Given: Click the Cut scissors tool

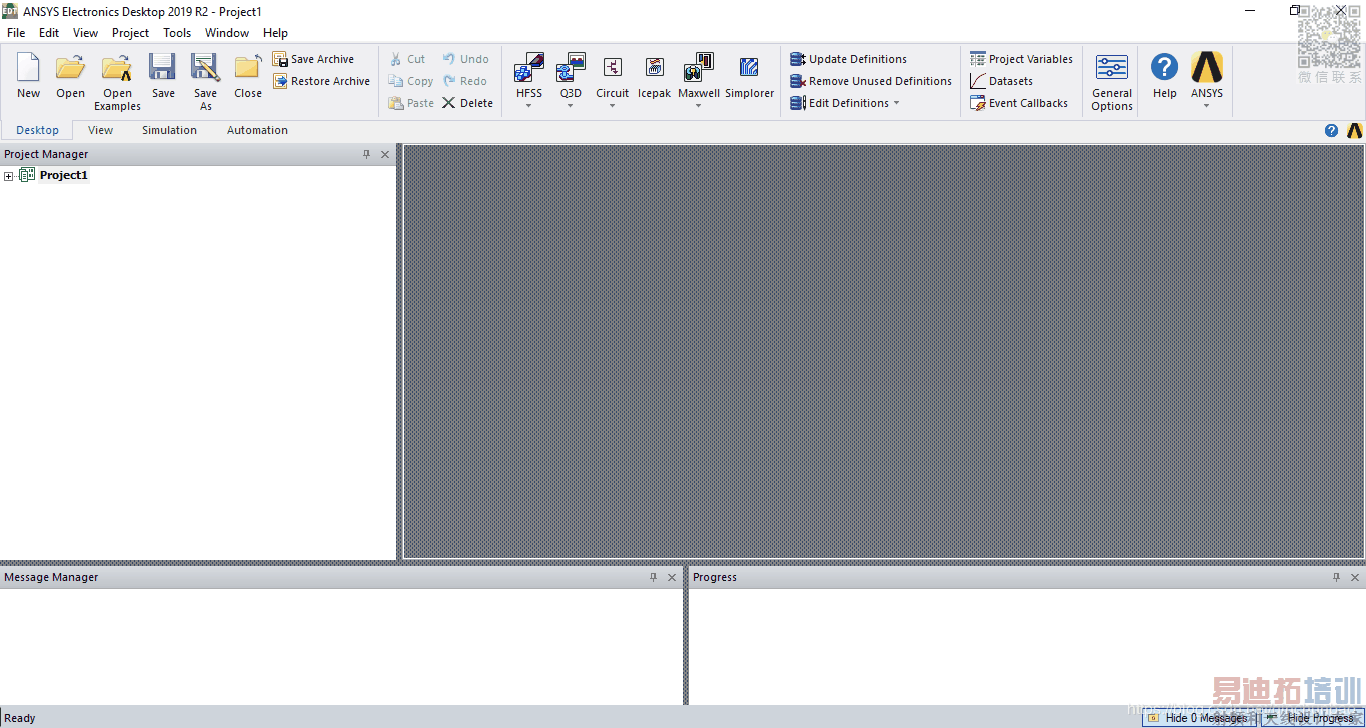Looking at the screenshot, I should pyautogui.click(x=407, y=59).
